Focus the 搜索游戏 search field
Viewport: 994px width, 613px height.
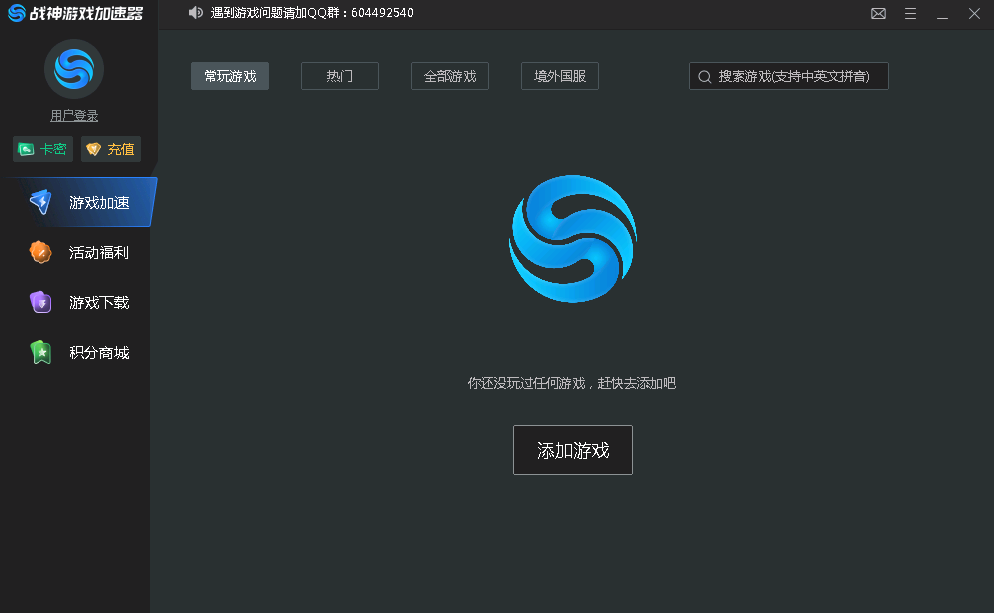[x=789, y=76]
